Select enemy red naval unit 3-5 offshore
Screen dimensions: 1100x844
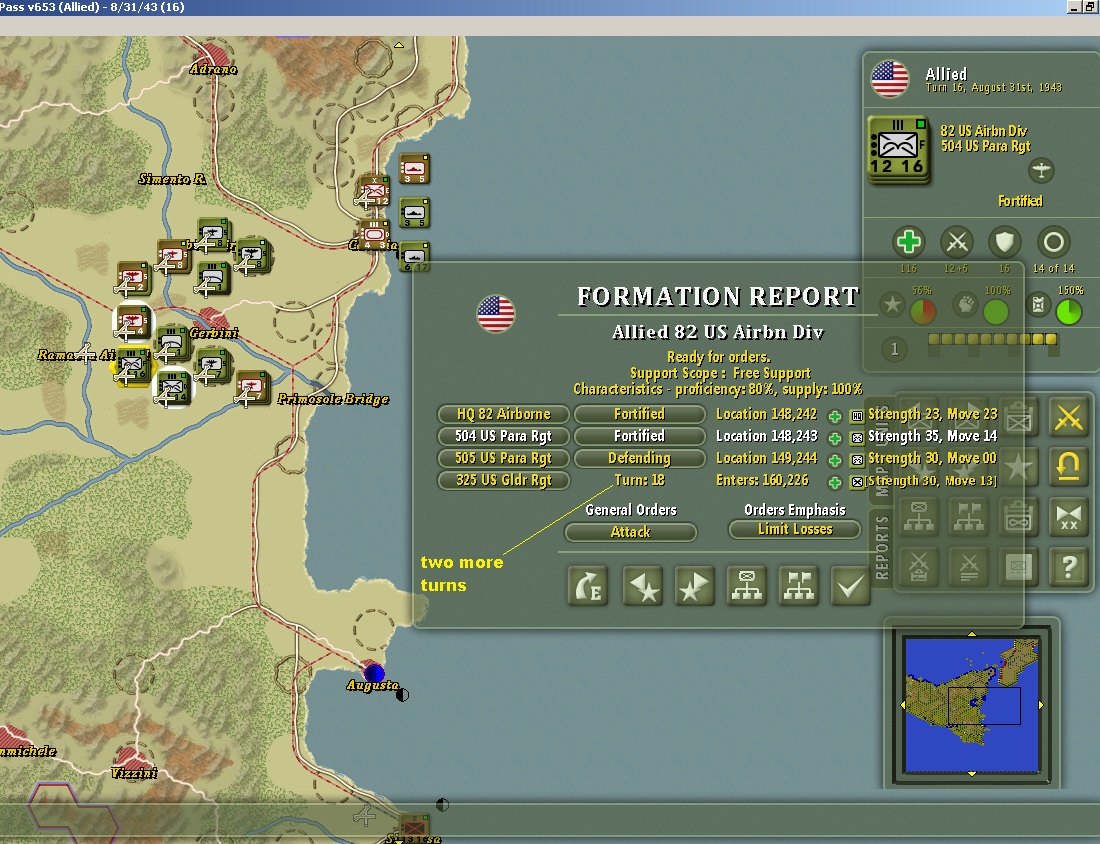(414, 168)
